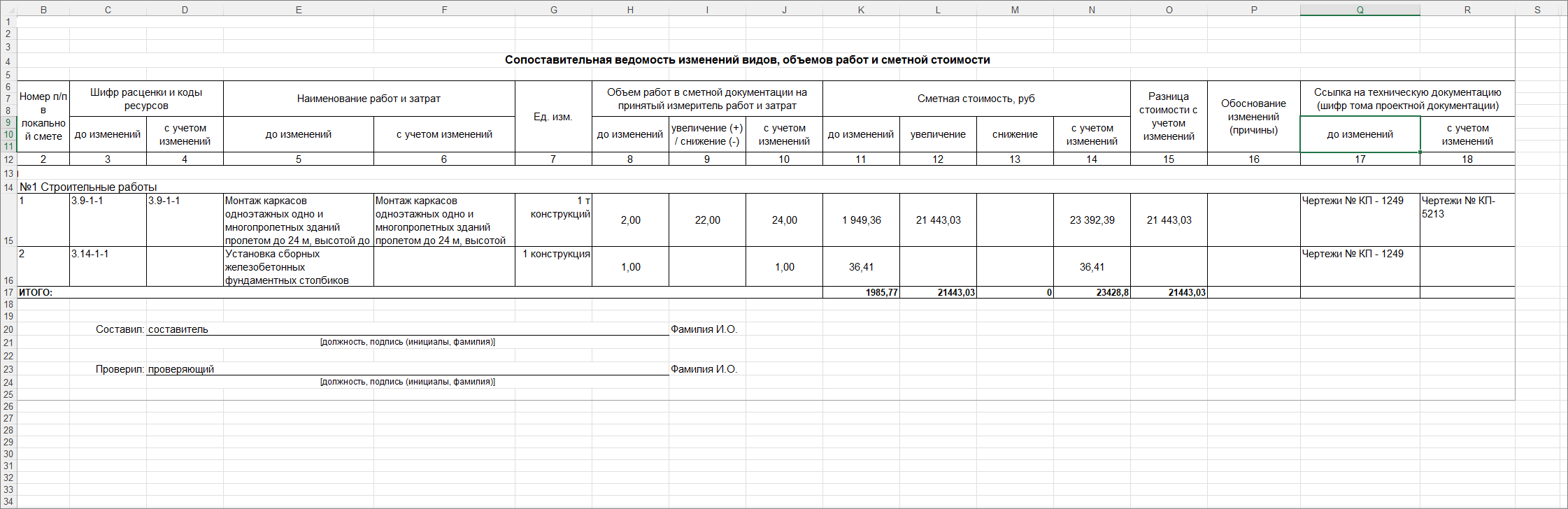
Task: Click the 'Составил:' label
Action: [120, 329]
